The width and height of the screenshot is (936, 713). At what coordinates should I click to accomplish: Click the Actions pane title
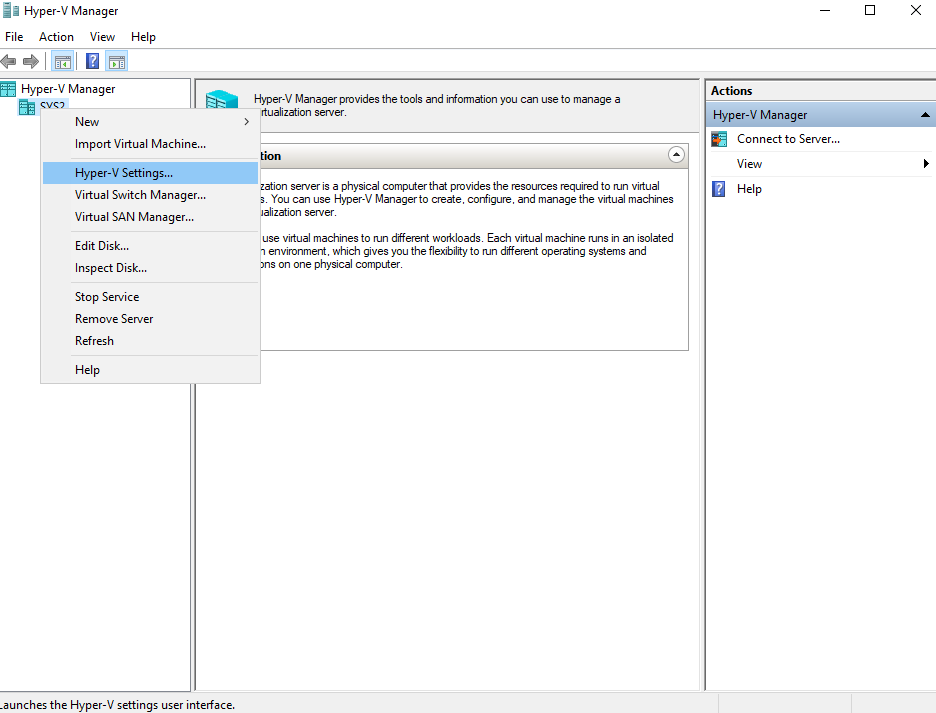731,91
